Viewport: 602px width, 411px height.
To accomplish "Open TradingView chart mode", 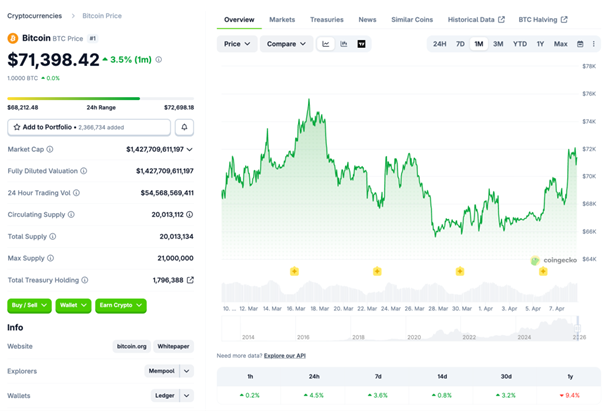I will tap(362, 44).
